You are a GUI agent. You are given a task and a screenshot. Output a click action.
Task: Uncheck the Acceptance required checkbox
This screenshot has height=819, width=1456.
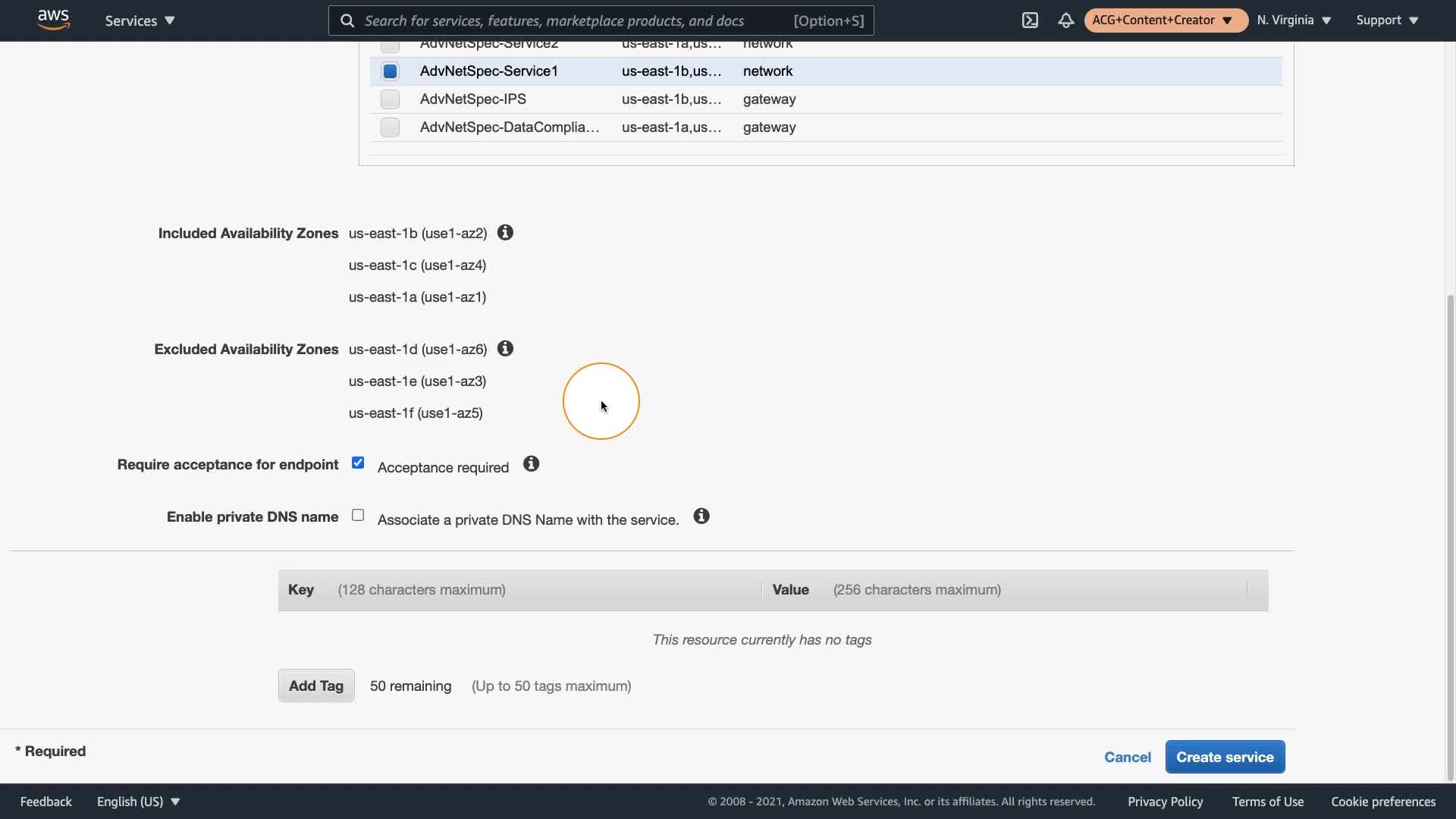(358, 463)
